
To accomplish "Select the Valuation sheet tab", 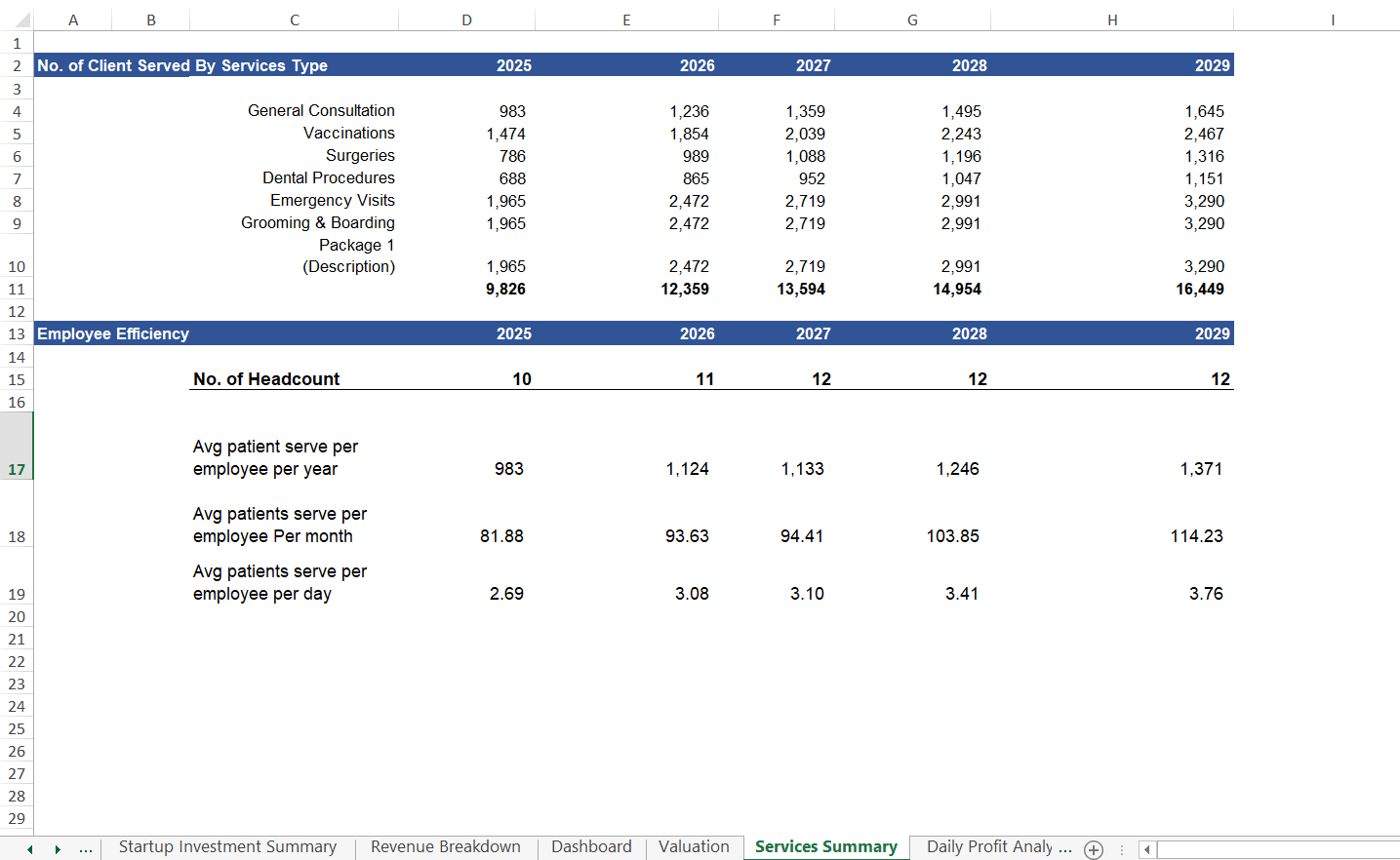I will [694, 847].
